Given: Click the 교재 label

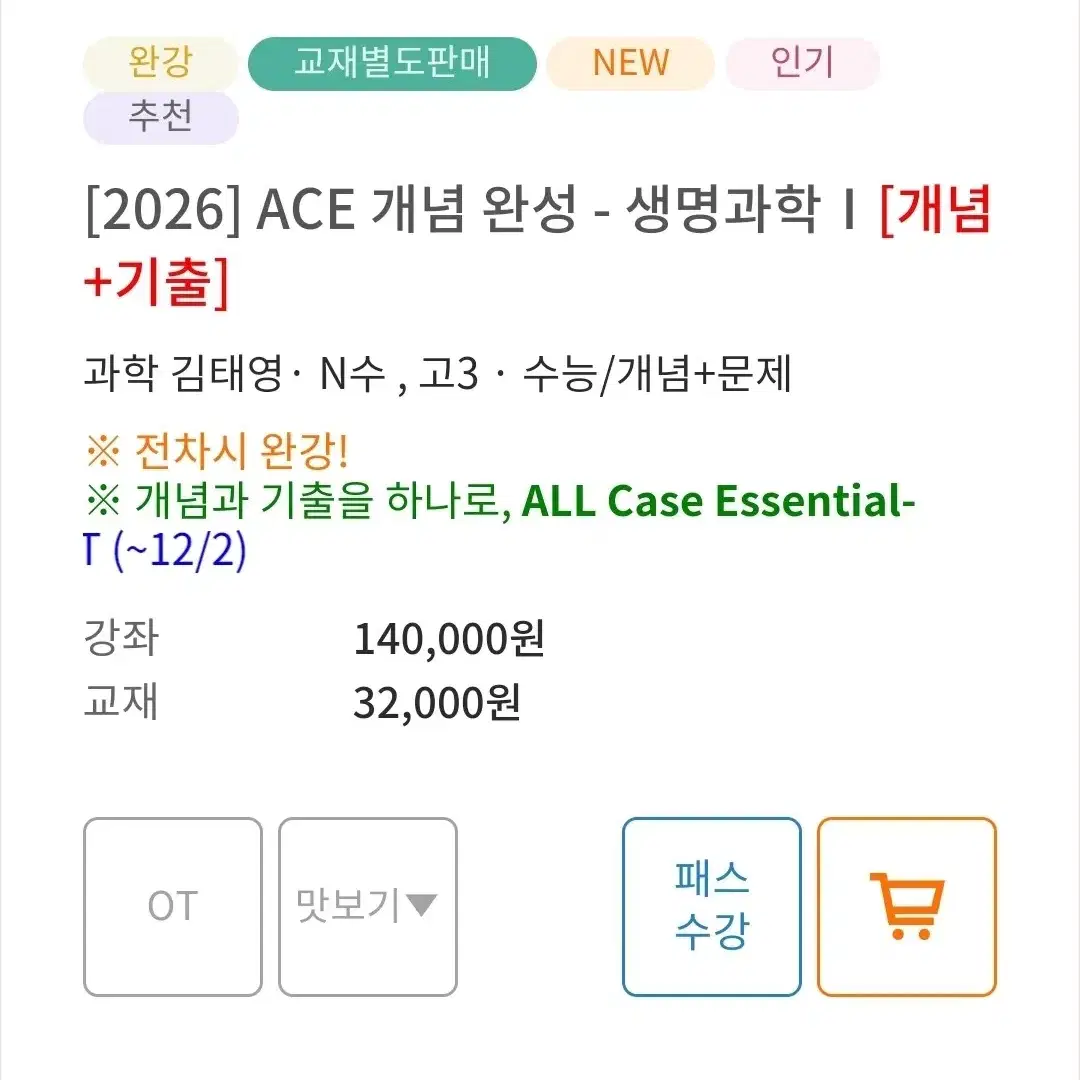Looking at the screenshot, I should click(121, 701).
